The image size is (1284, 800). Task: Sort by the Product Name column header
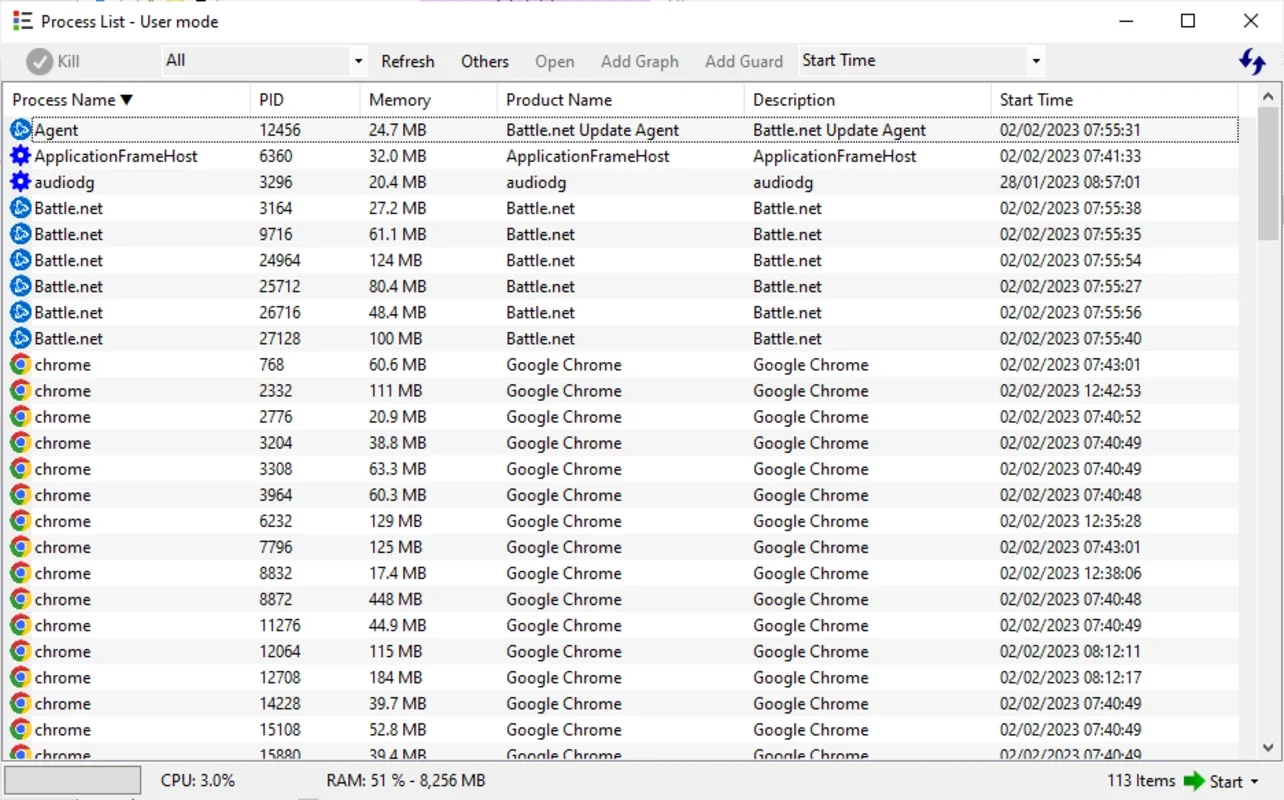(620, 100)
